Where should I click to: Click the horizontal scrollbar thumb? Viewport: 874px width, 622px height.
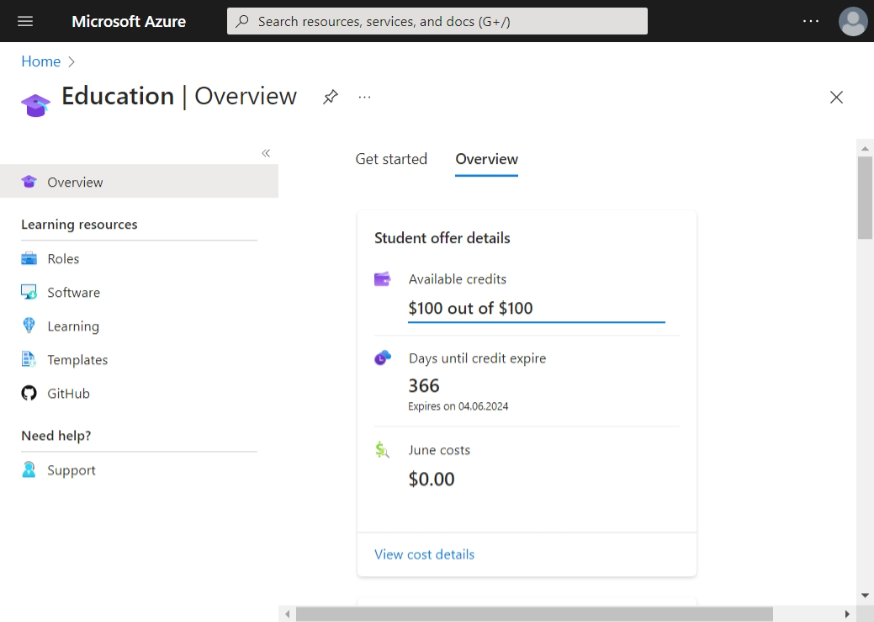pos(534,614)
